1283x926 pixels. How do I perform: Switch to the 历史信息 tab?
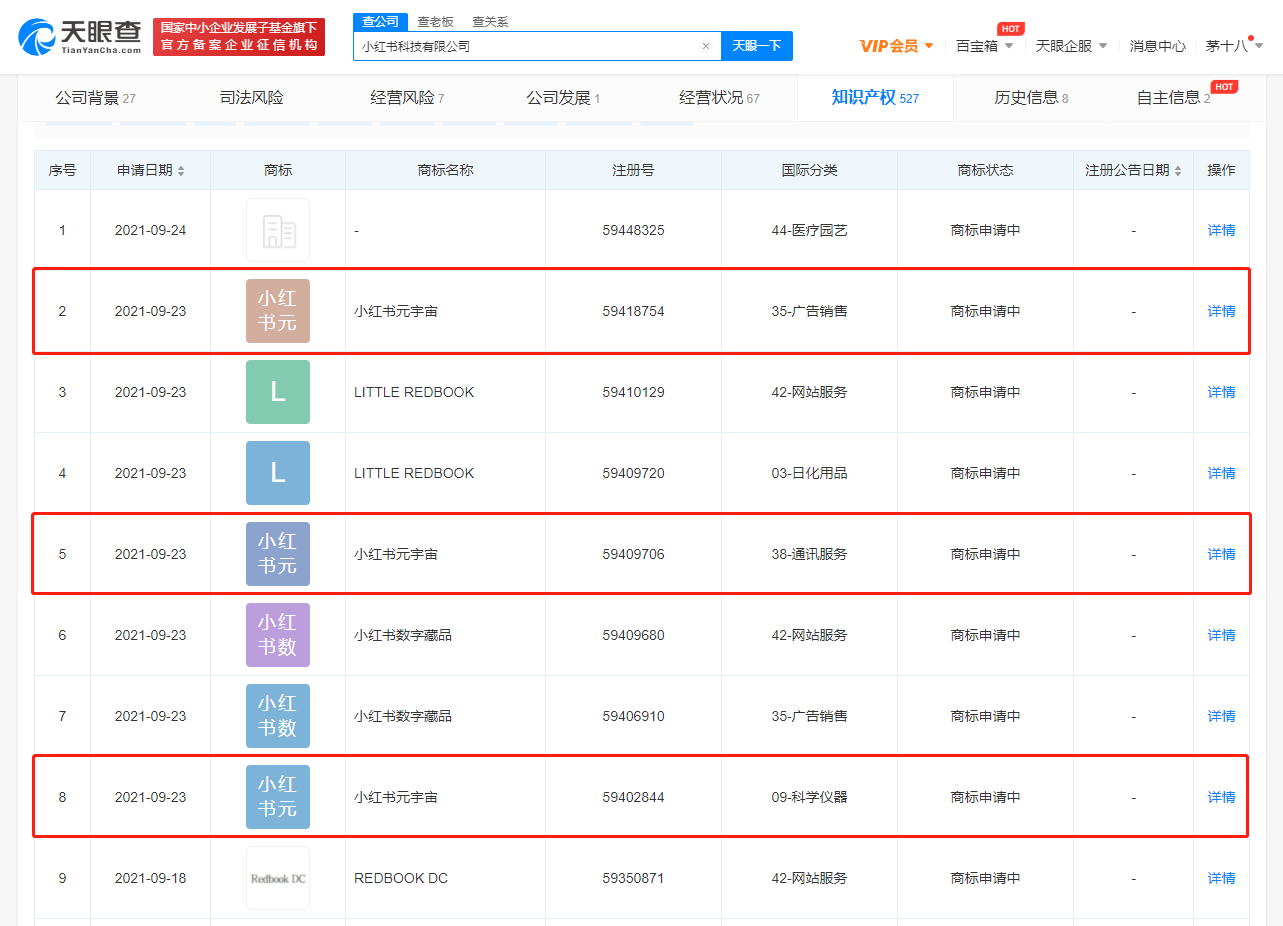click(1031, 98)
